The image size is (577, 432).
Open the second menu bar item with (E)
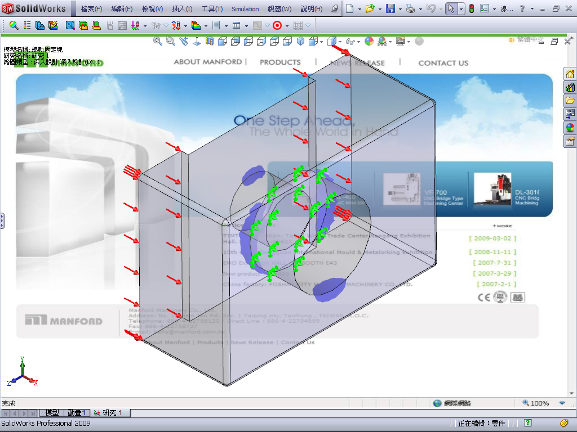(x=121, y=9)
